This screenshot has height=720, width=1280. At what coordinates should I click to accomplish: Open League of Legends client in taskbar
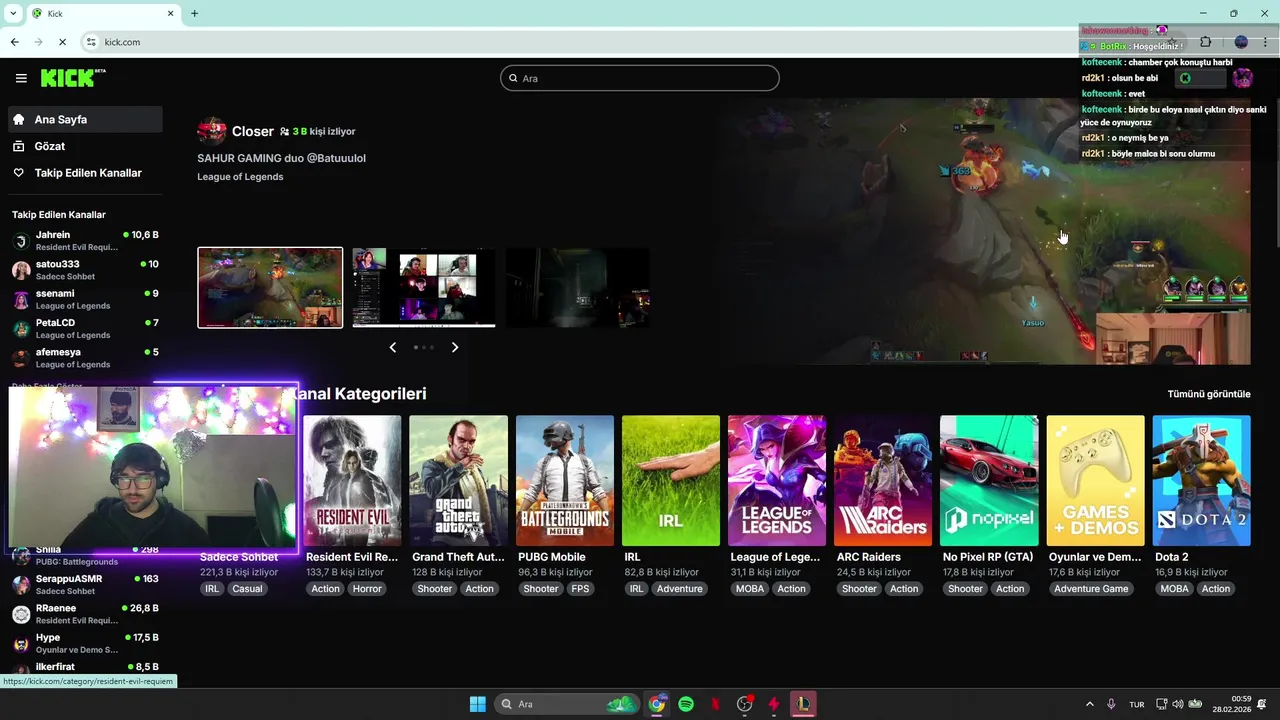(802, 704)
